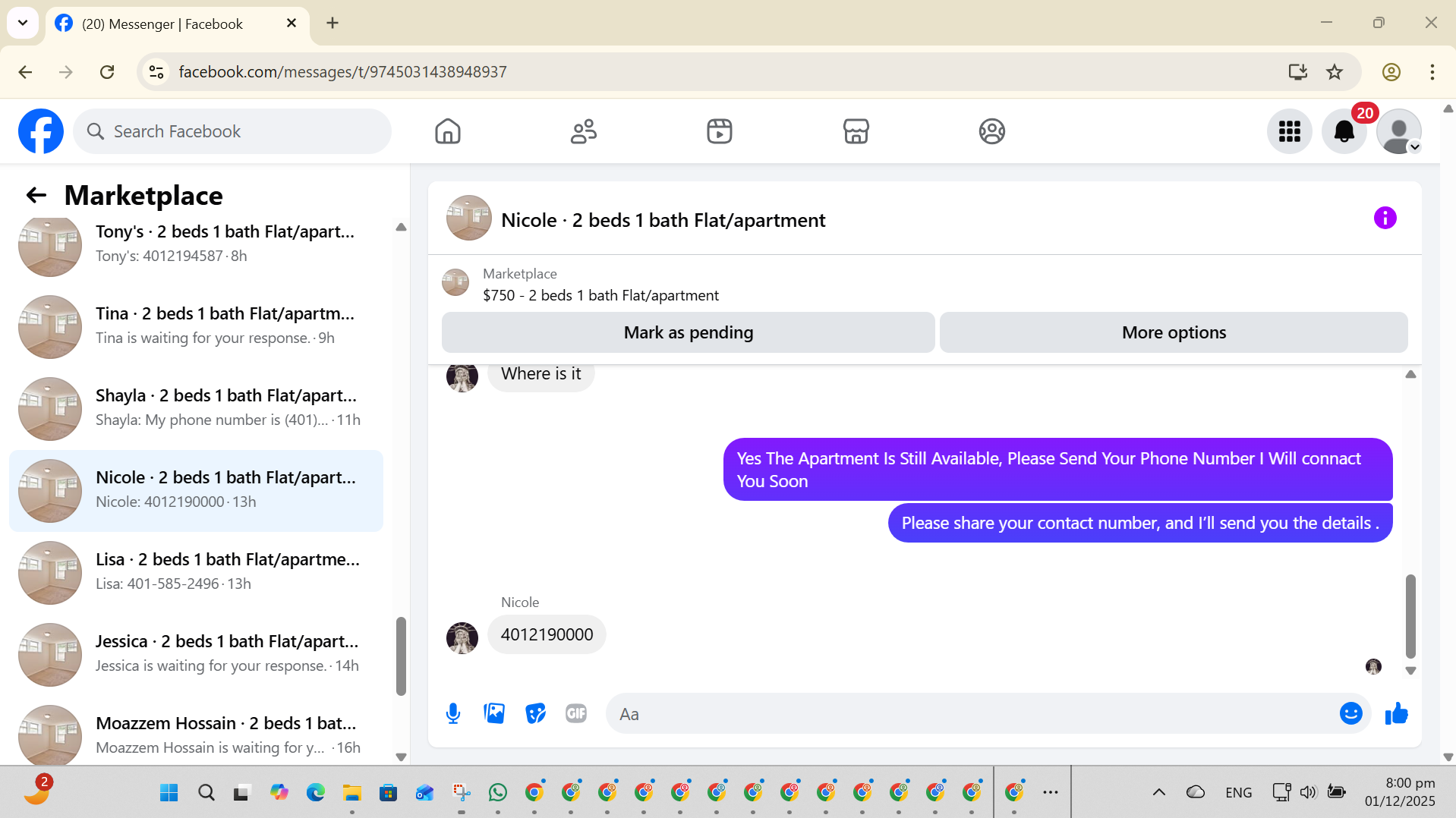Show more taskbar apps via ellipsis
This screenshot has width=1456, height=818.
click(1050, 792)
